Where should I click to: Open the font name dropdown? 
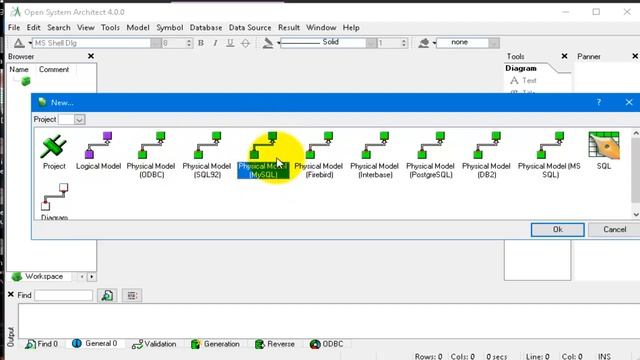click(x=156, y=43)
